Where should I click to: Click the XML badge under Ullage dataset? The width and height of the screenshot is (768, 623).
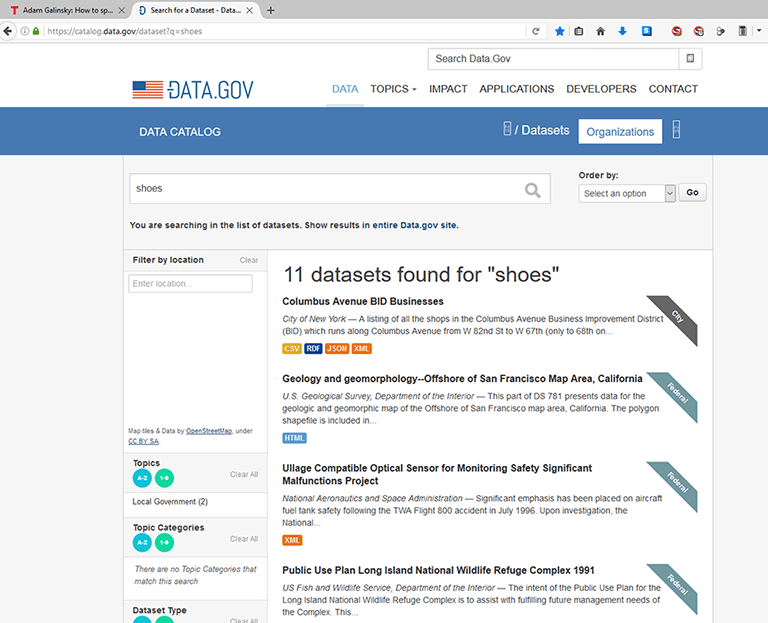point(292,540)
